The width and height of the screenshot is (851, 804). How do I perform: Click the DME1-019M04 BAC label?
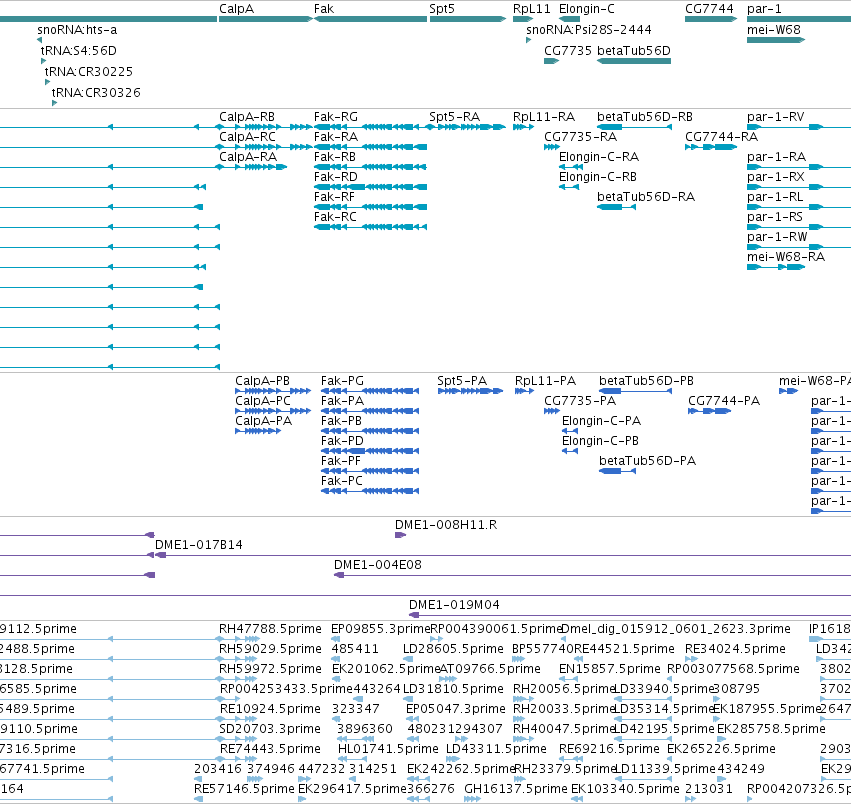click(454, 605)
